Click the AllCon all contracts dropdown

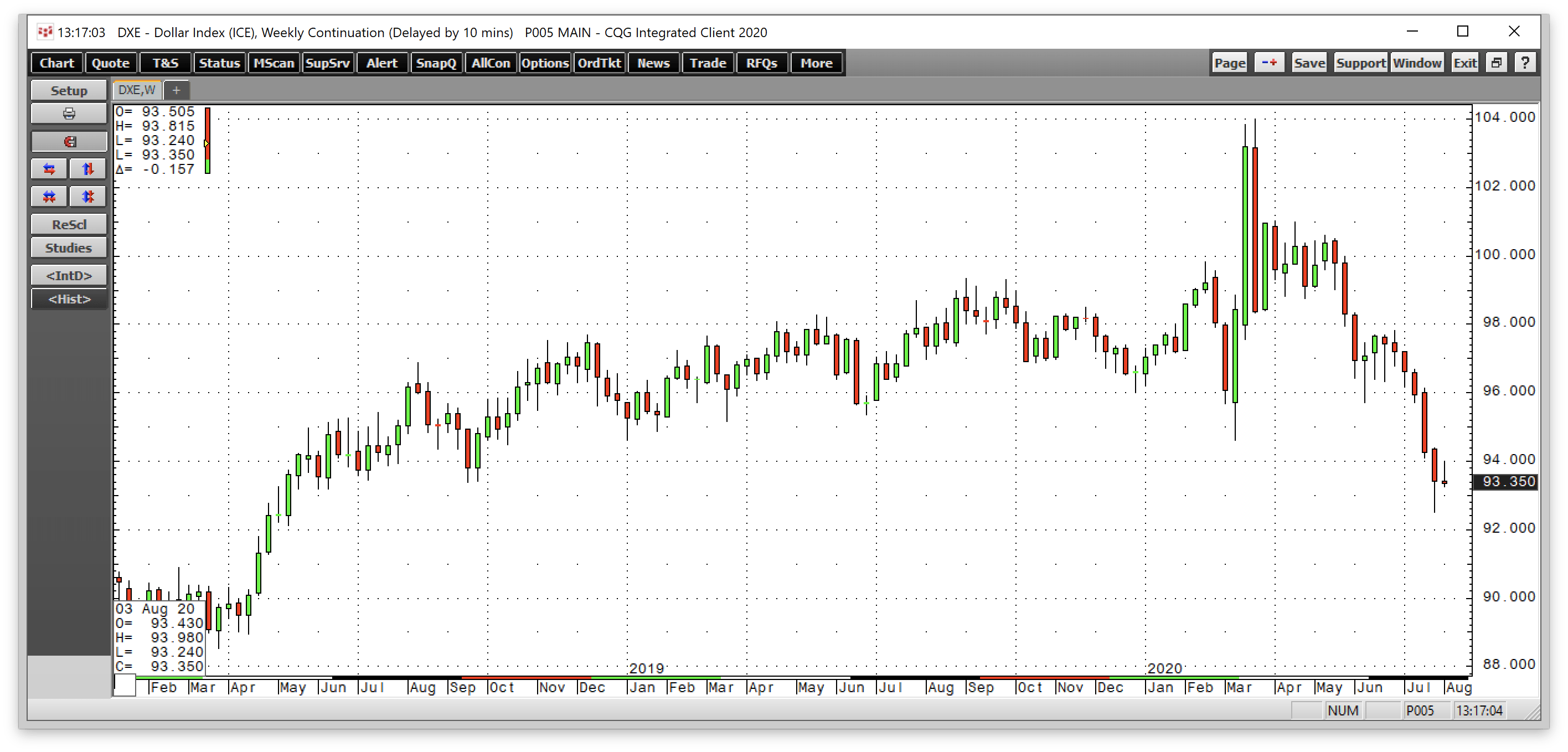coord(490,63)
